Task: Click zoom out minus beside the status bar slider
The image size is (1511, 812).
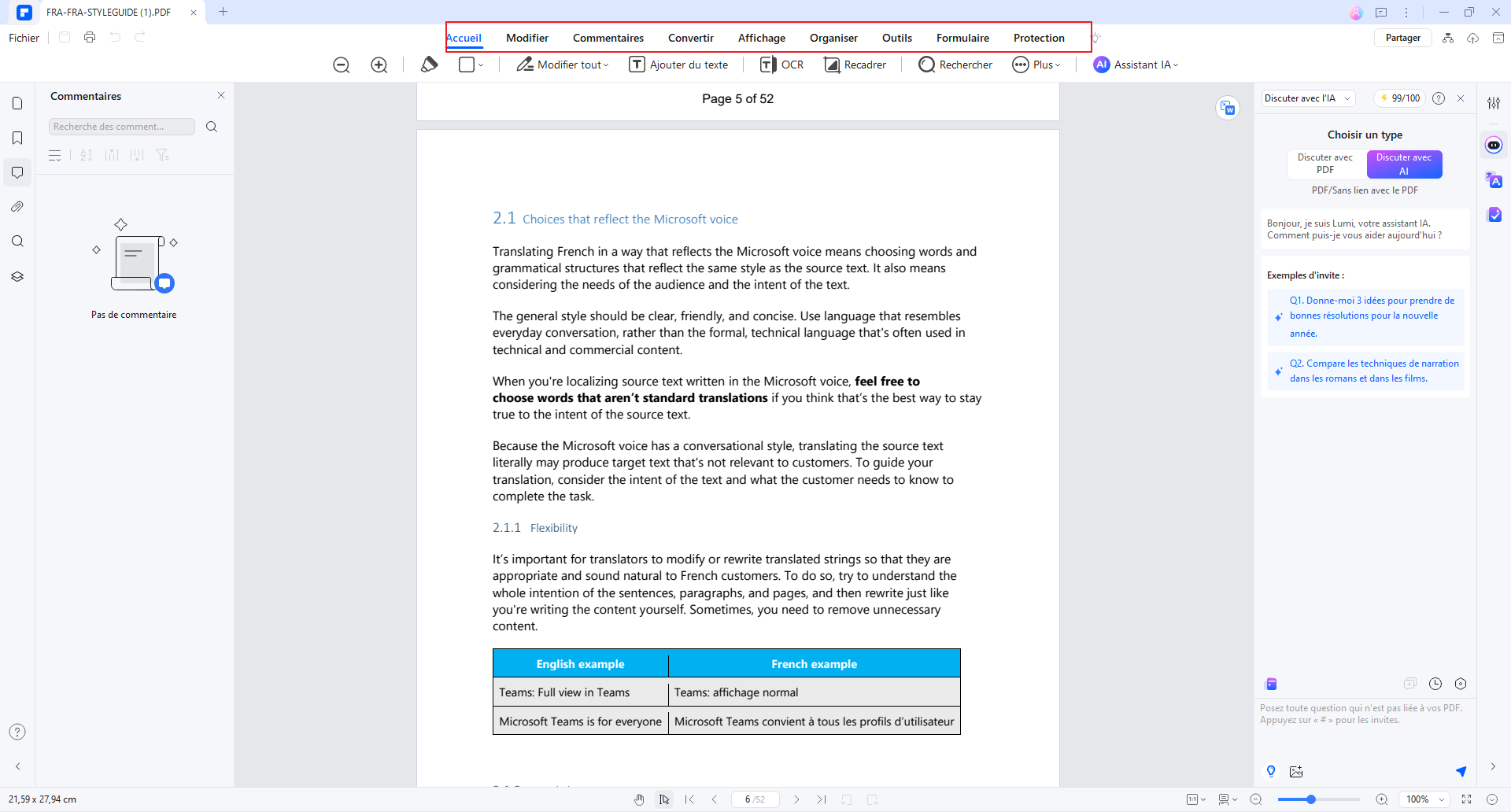Action: point(1256,799)
